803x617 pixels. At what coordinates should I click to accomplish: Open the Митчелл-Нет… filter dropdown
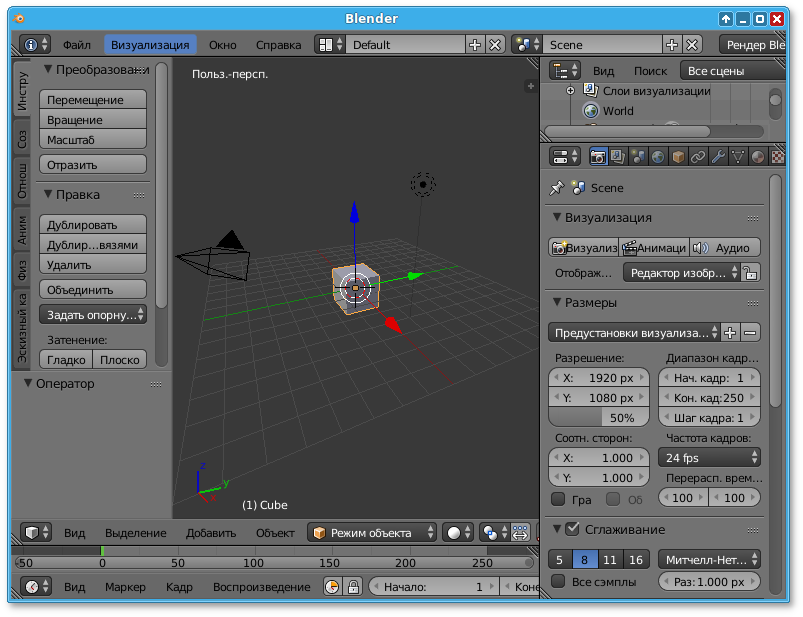[709, 560]
